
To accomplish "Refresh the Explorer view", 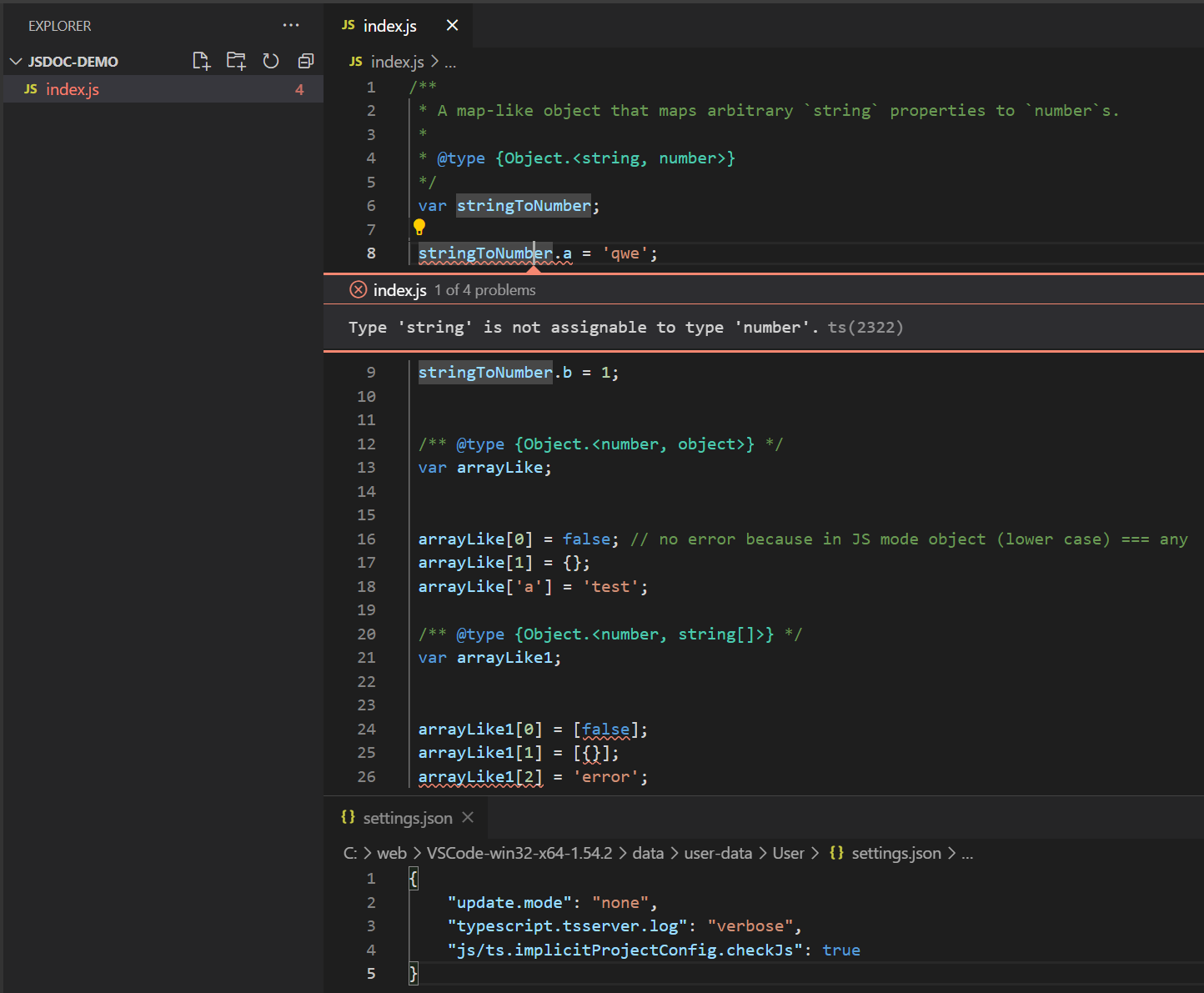I will 270,60.
